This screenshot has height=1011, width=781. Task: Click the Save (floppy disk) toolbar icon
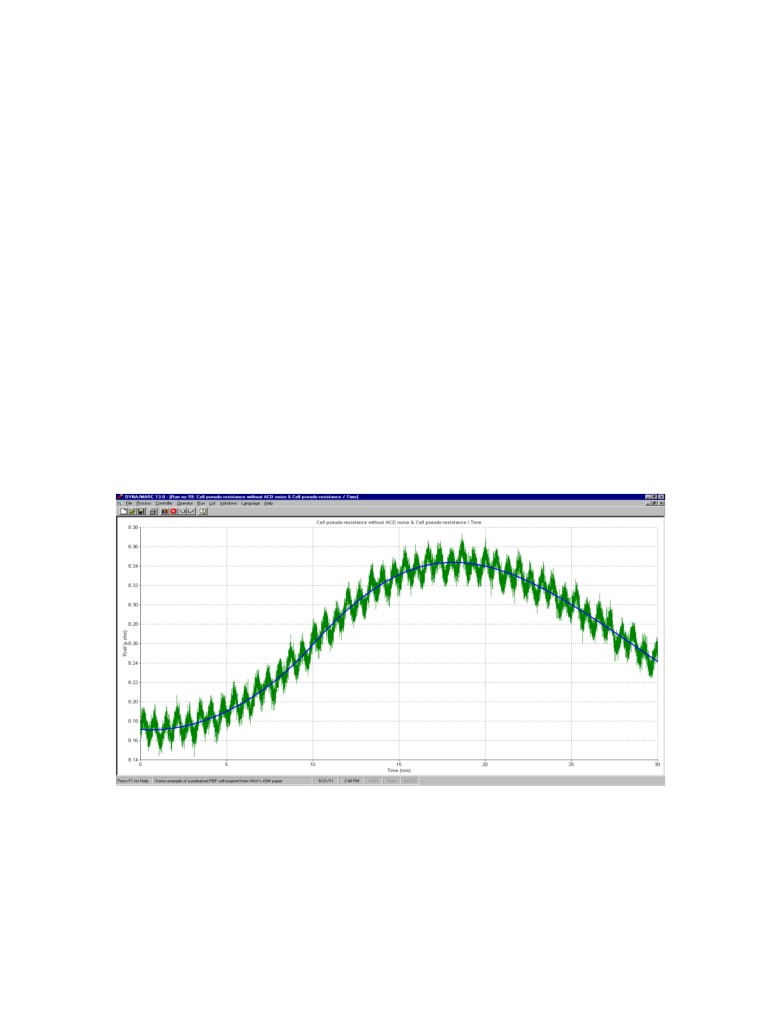point(141,511)
